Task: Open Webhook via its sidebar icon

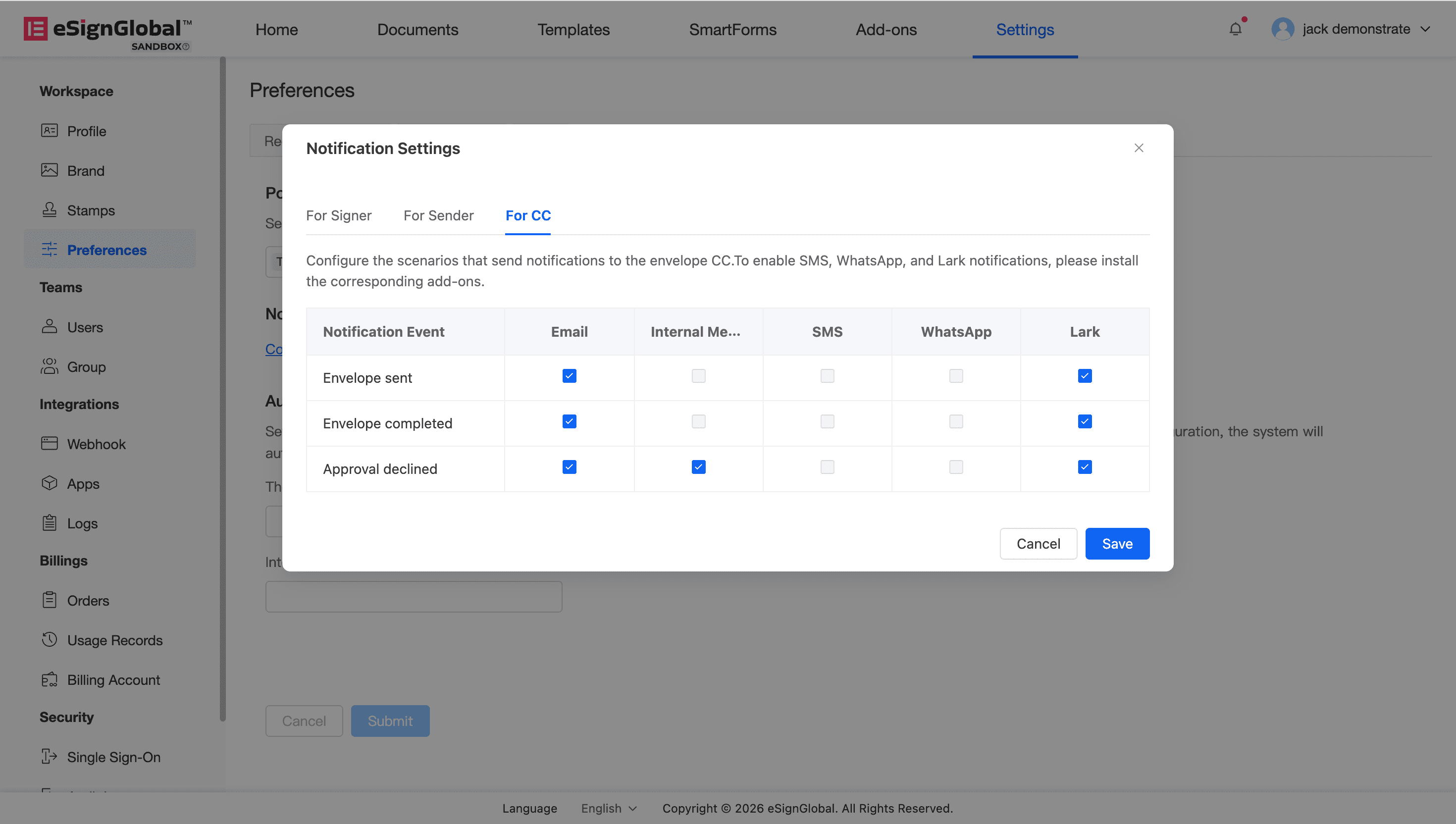Action: (49, 444)
